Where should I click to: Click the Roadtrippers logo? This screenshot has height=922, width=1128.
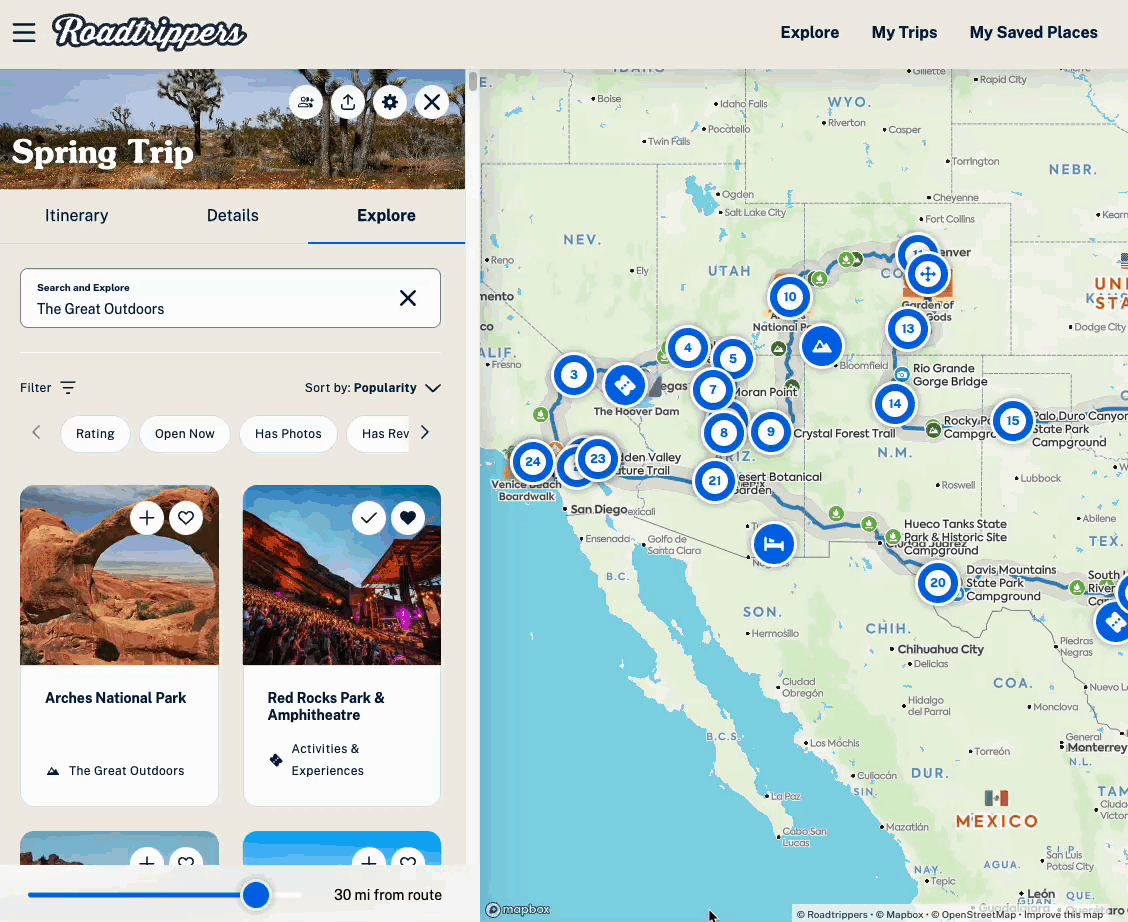click(x=149, y=32)
